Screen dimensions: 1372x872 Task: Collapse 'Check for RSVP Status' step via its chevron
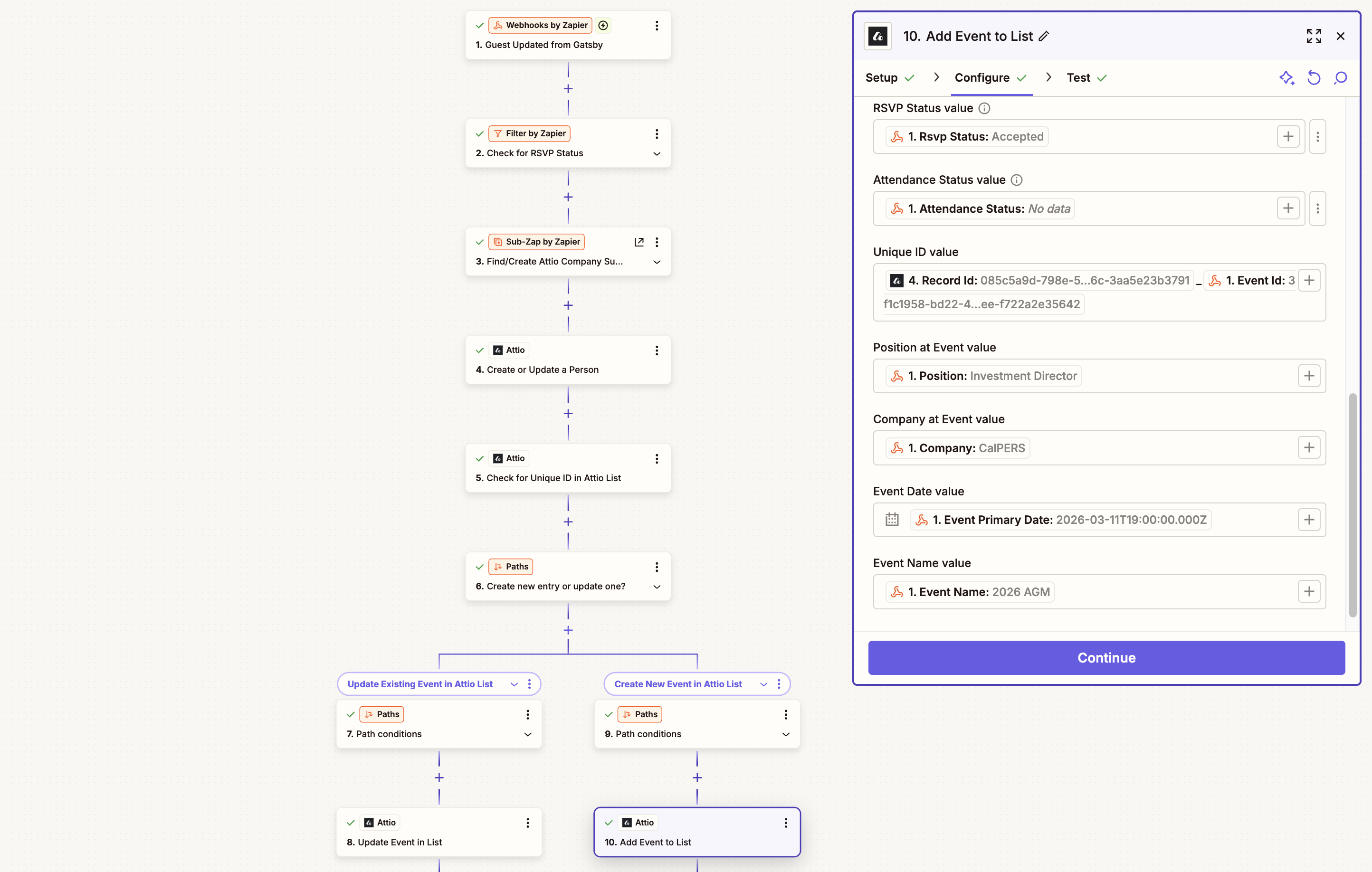(x=657, y=154)
